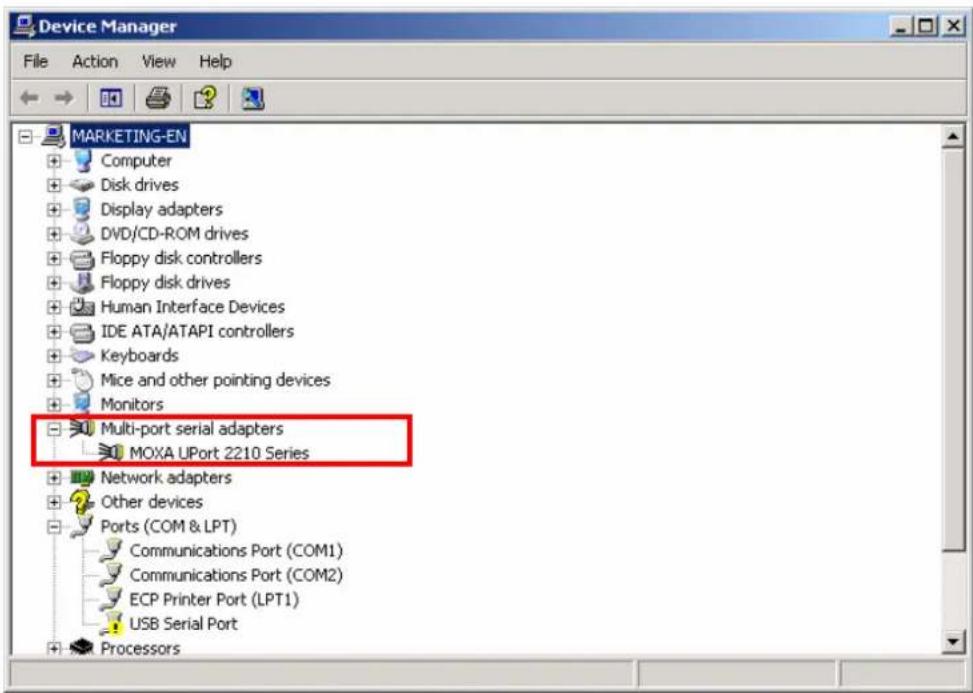Click the scrollbar up arrow
Screen dimensions: 973x693
[953, 136]
